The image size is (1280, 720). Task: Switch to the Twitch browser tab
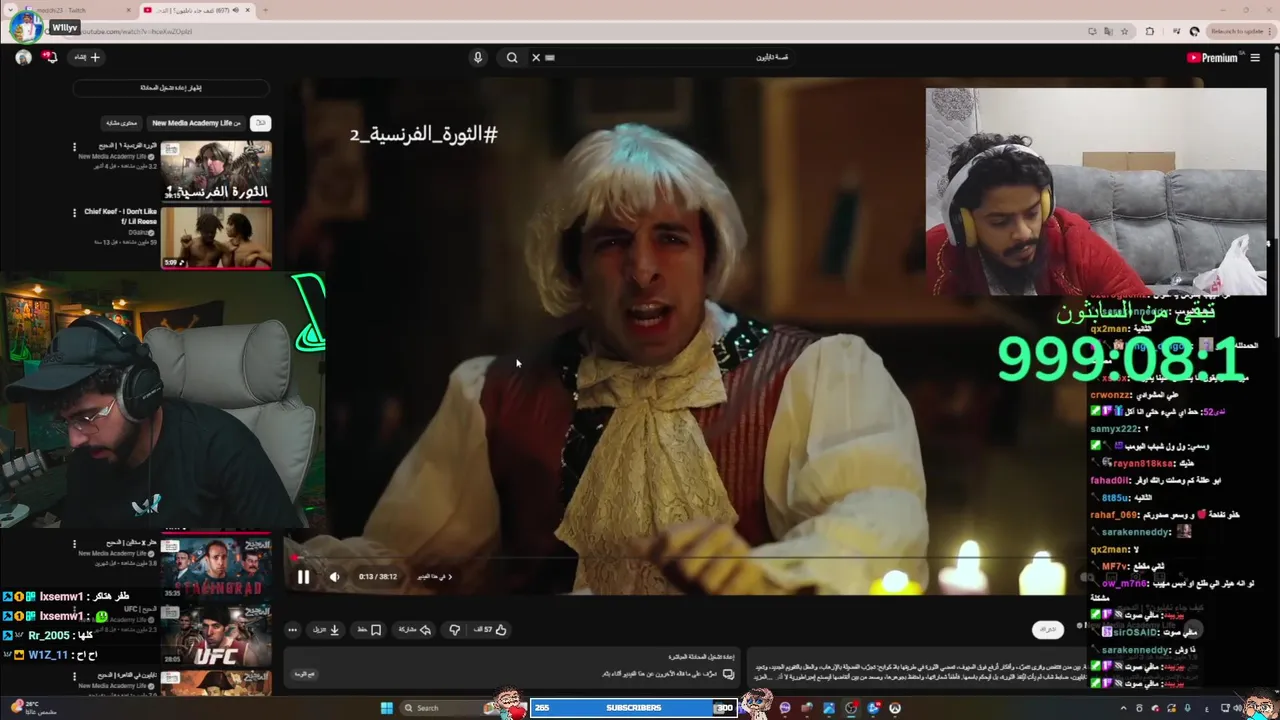coord(75,10)
